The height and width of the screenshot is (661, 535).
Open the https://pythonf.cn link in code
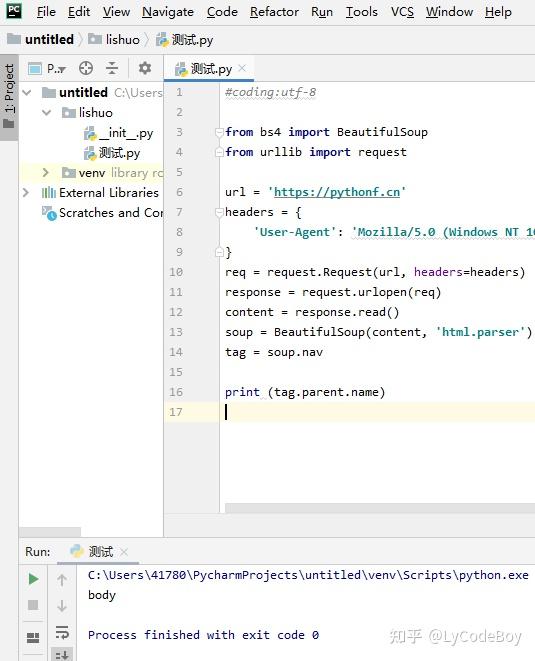pos(337,192)
